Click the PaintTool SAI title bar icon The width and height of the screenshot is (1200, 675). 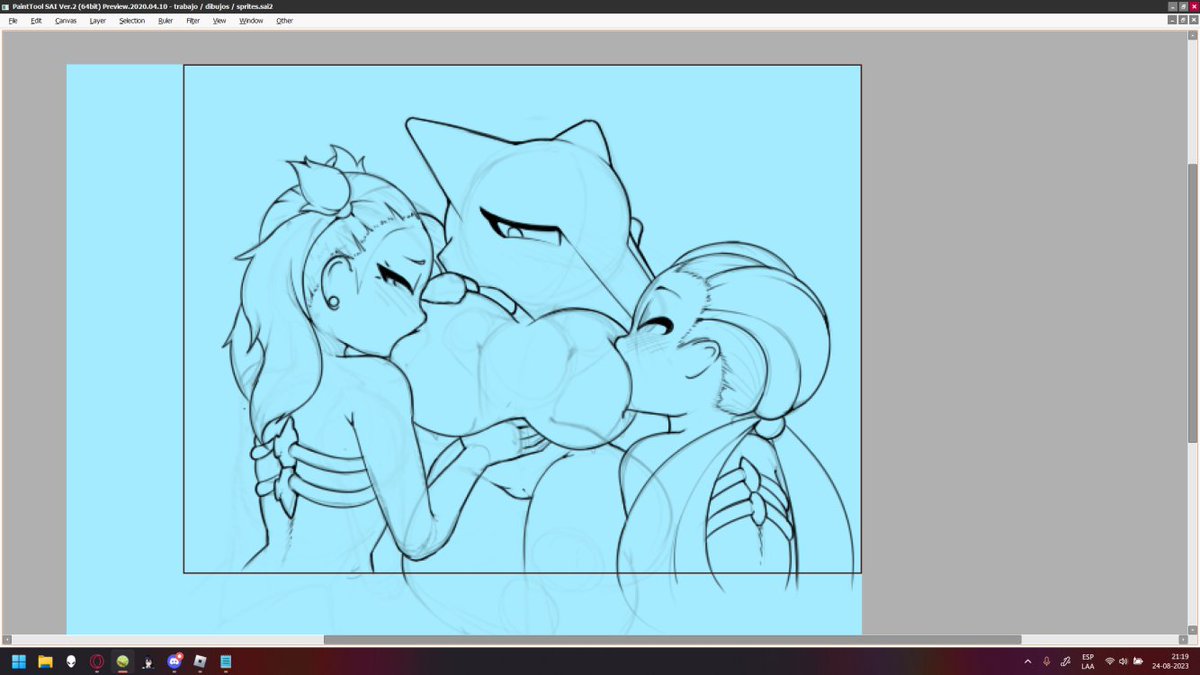tap(6, 6)
